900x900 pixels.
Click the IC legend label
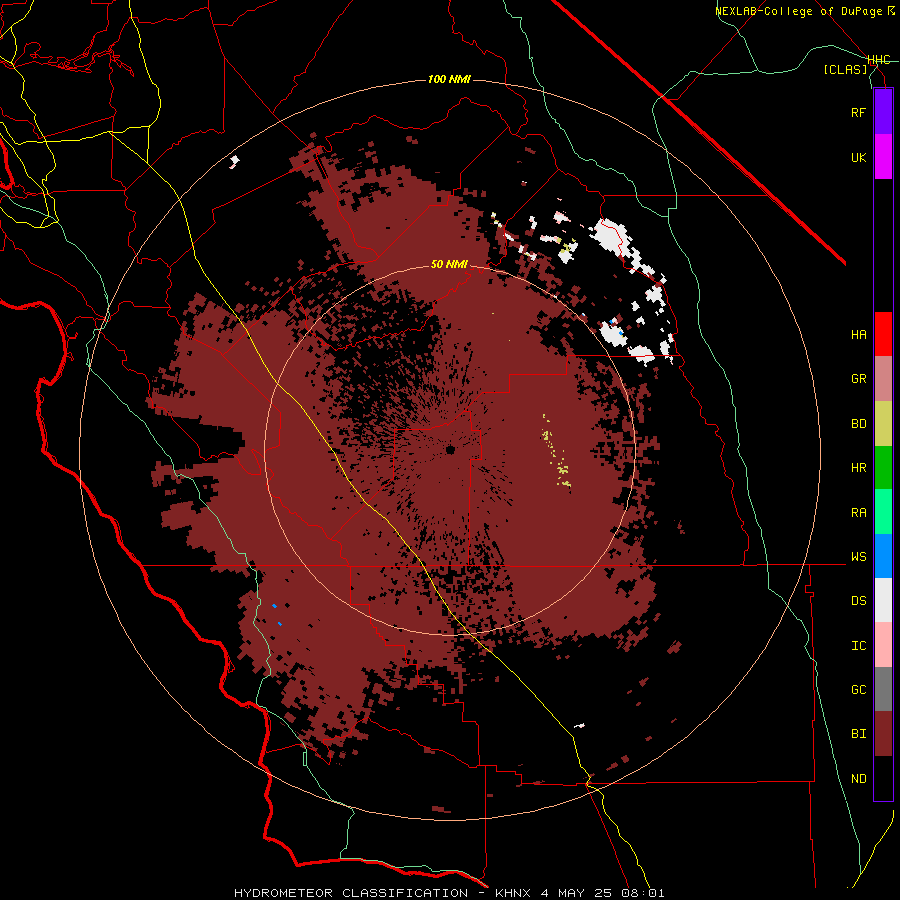click(858, 646)
